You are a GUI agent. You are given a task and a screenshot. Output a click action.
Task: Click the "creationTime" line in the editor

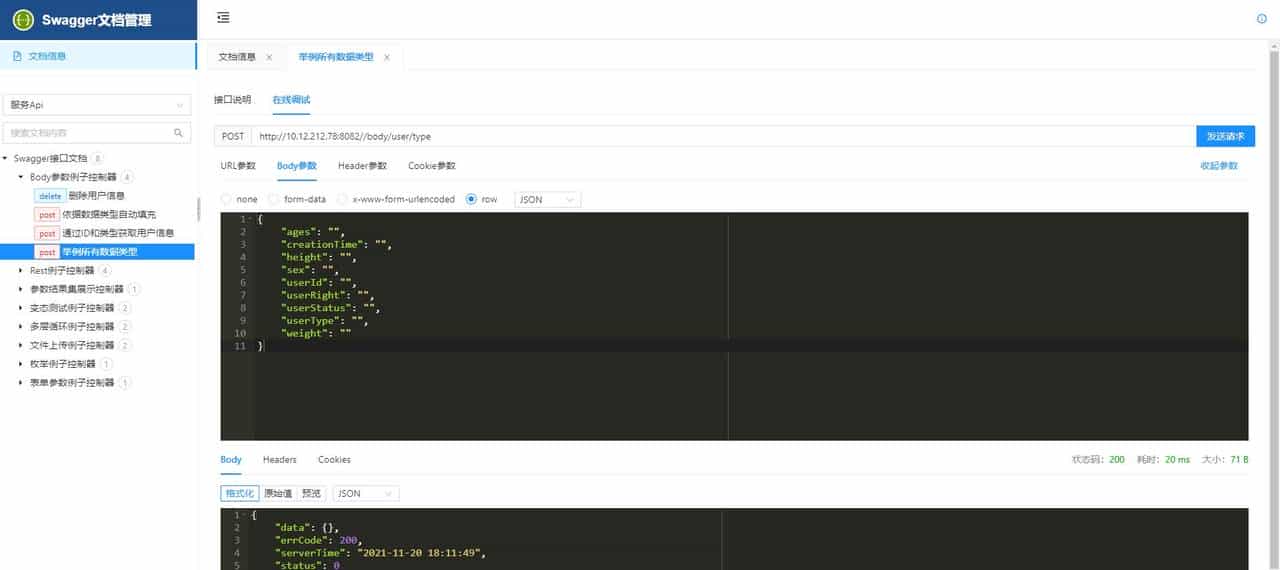336,244
